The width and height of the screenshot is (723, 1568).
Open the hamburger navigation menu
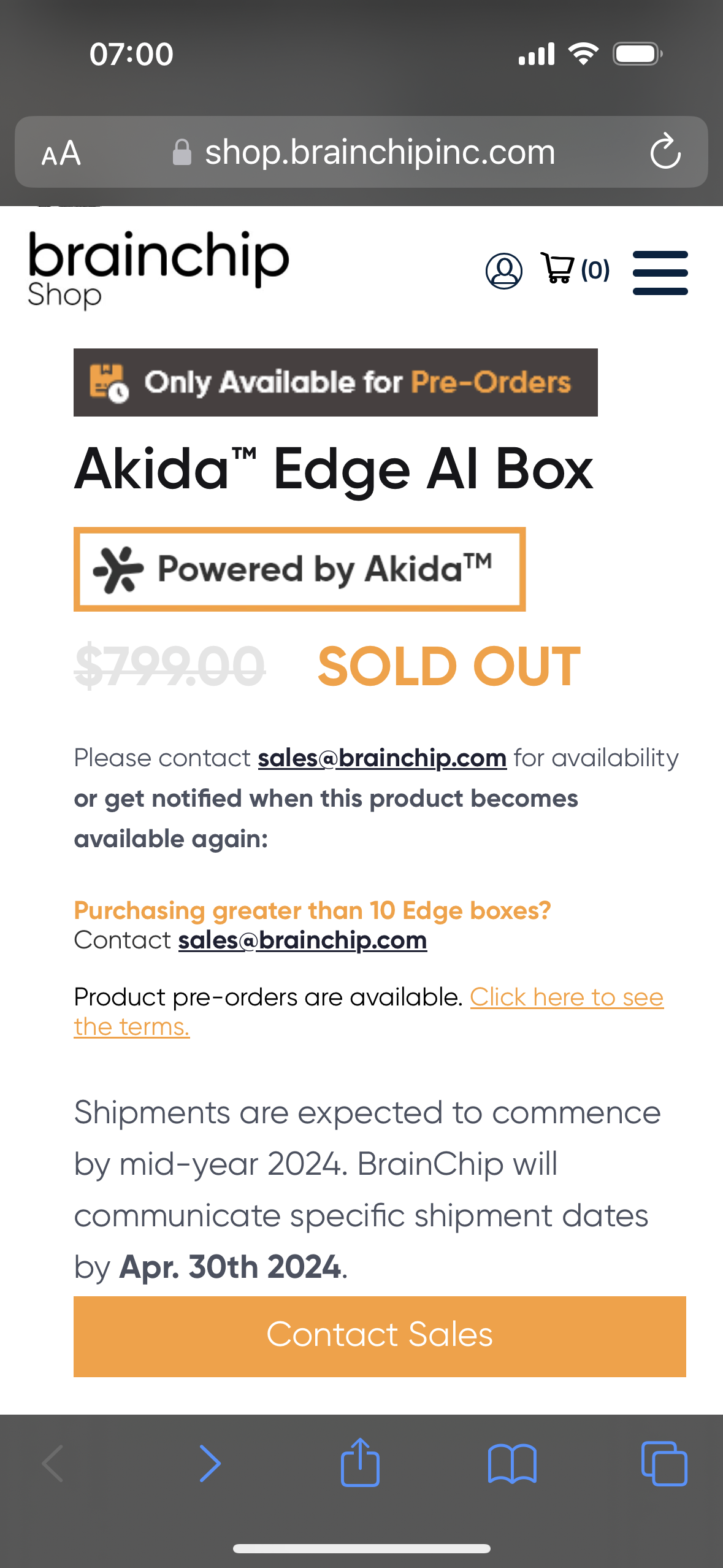point(660,272)
